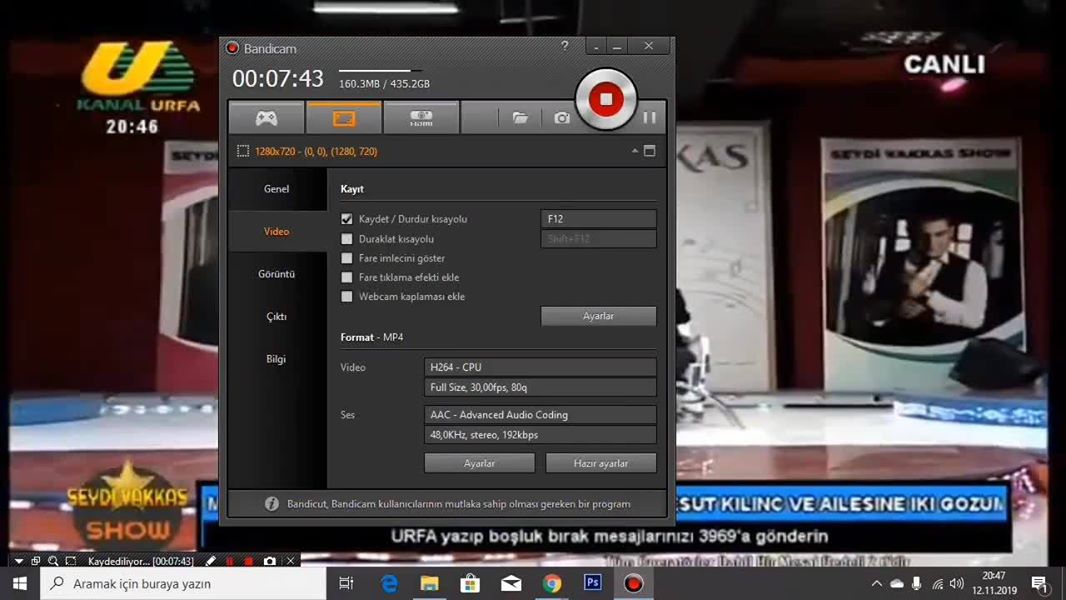Open the volume control in system tray
1066x600 pixels.
pyautogui.click(x=957, y=584)
